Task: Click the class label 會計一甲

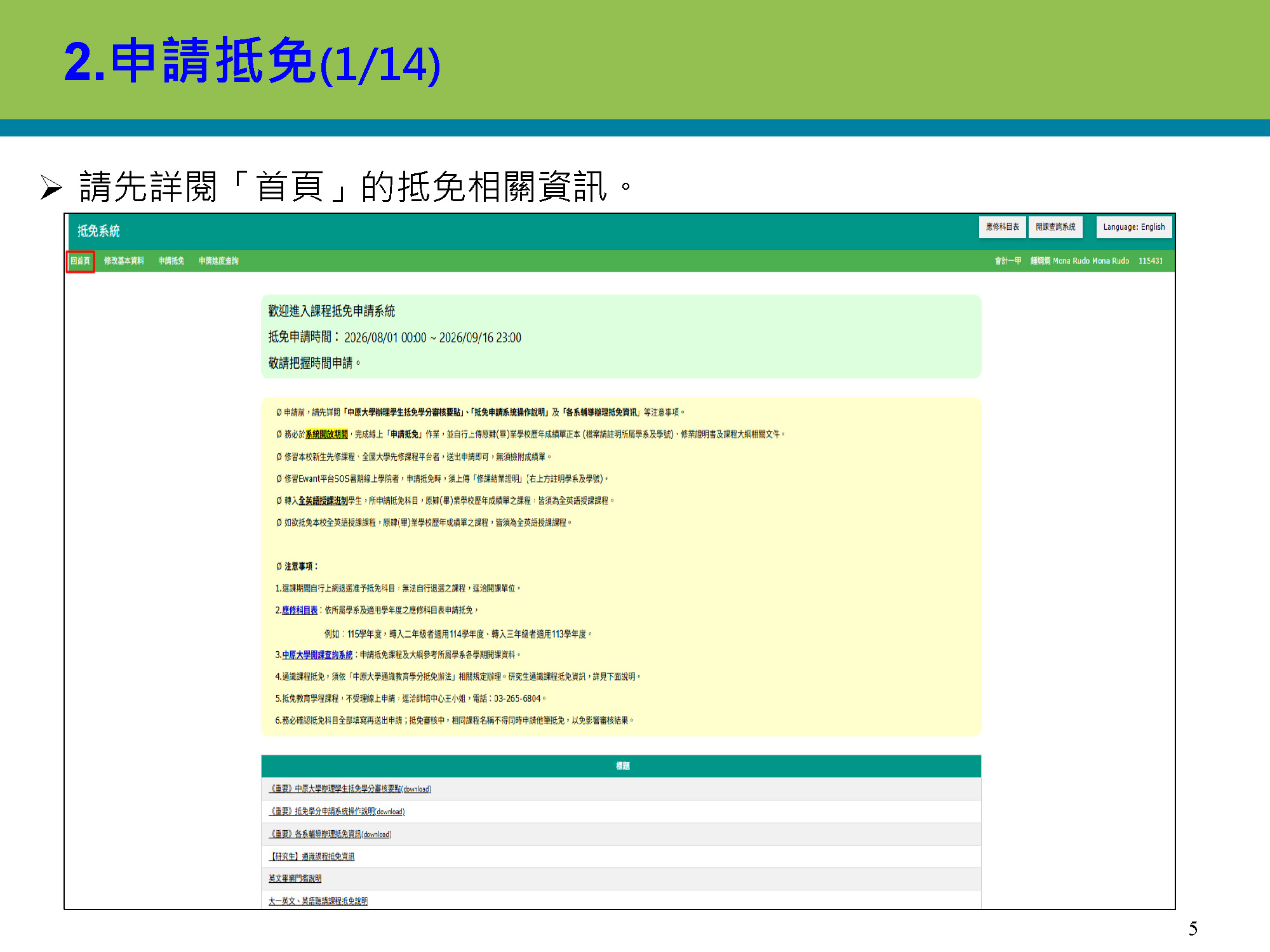Action: pyautogui.click(x=1008, y=261)
